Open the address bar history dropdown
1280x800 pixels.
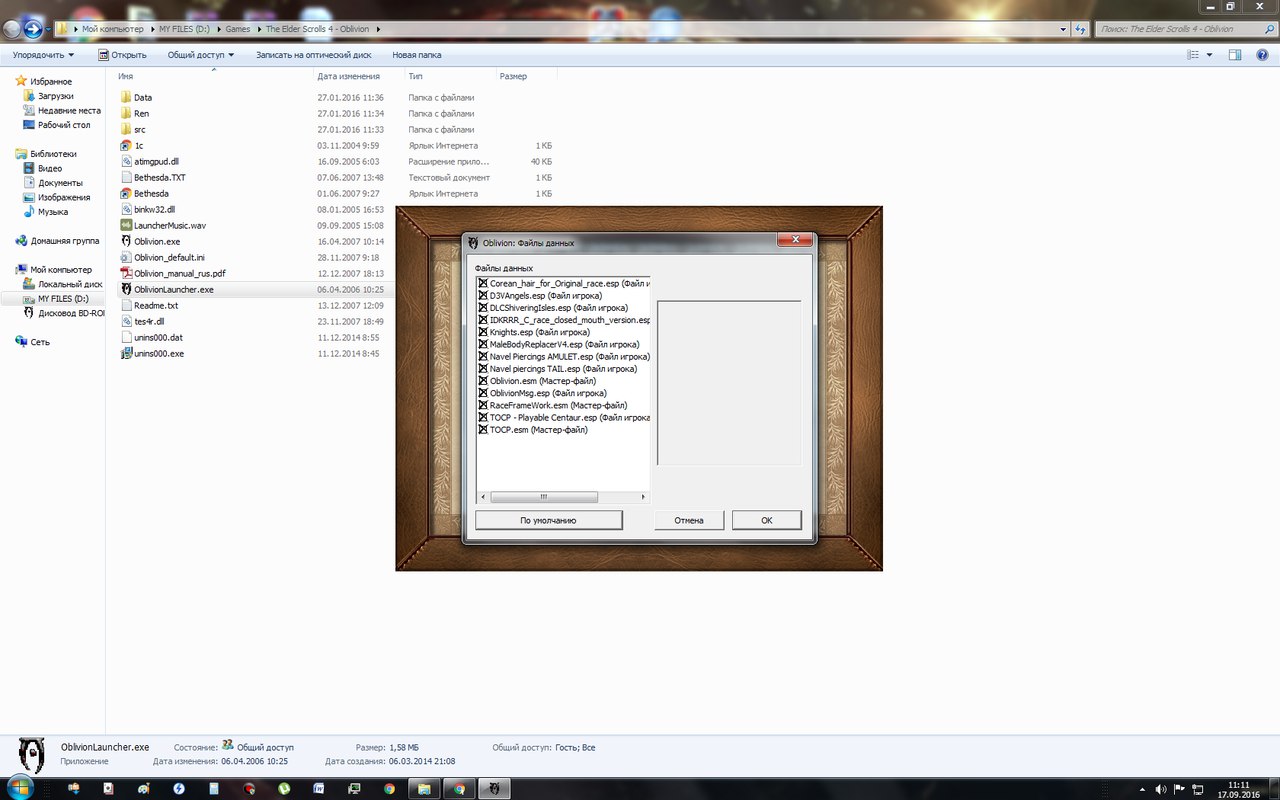point(1063,29)
